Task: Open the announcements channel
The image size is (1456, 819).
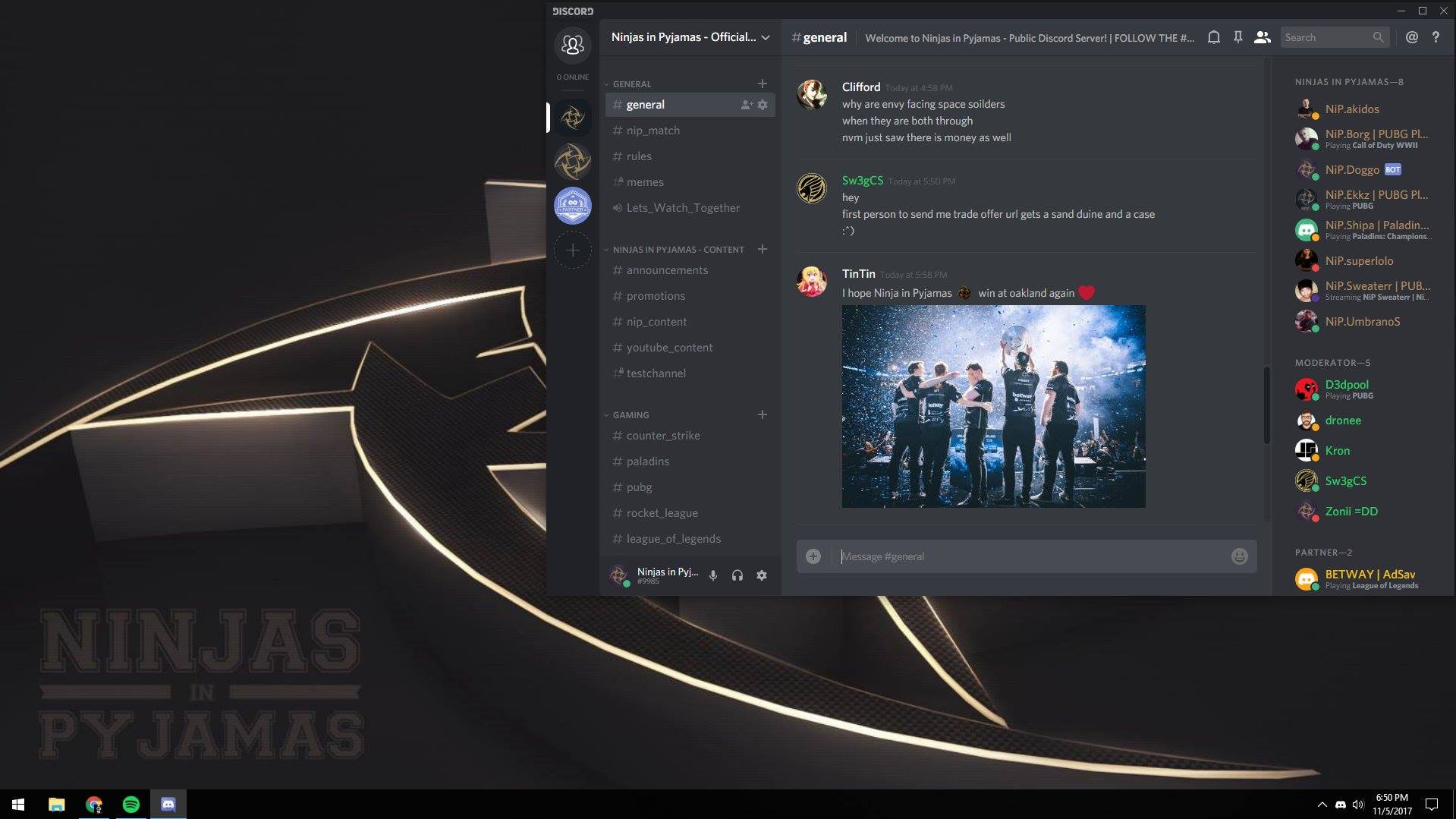Action: click(690, 270)
